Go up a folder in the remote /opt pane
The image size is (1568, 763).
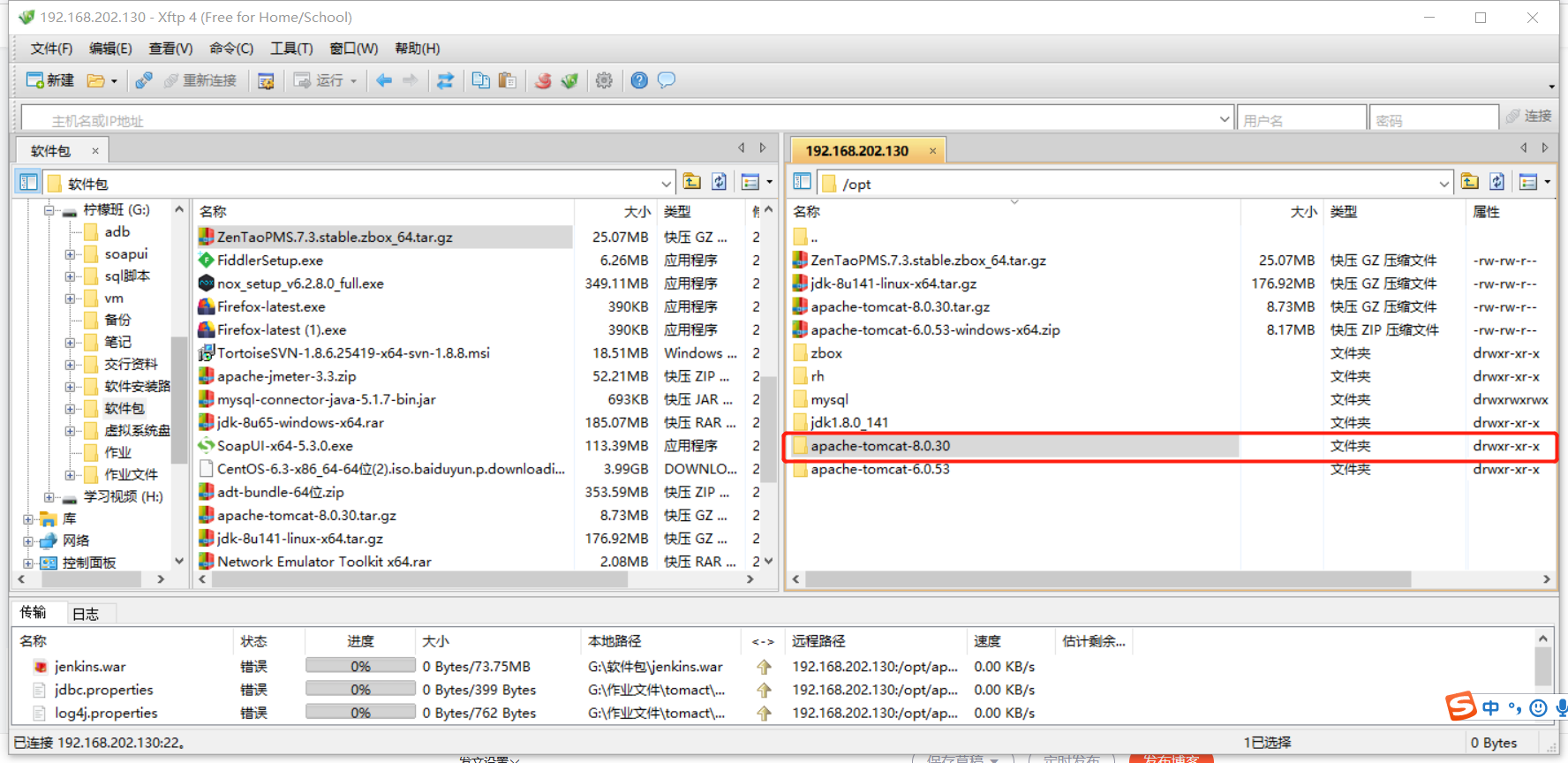point(1470,182)
